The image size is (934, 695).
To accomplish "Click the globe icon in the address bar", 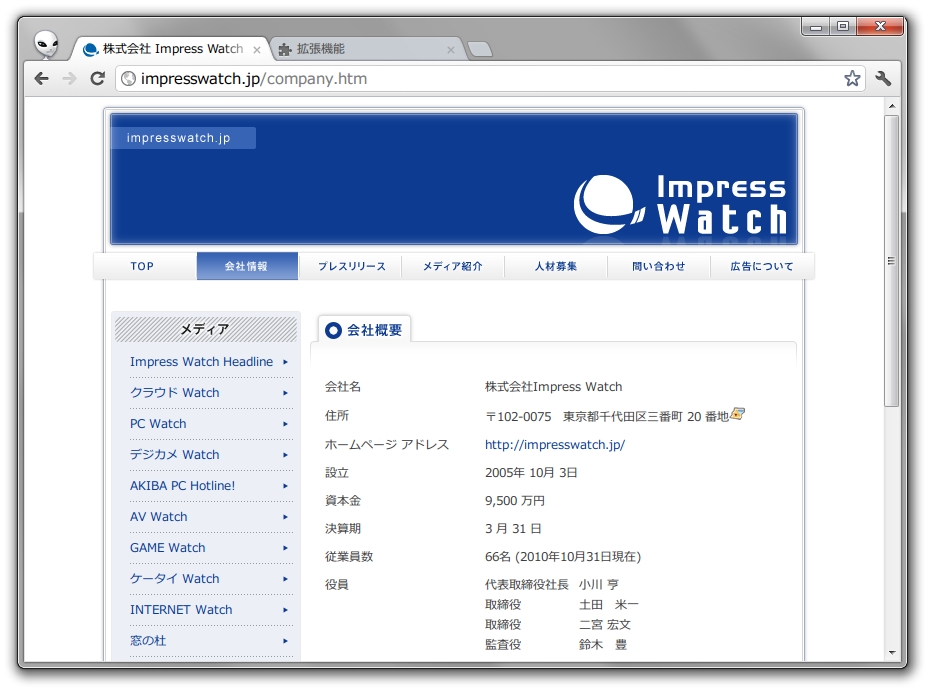I will coord(128,79).
